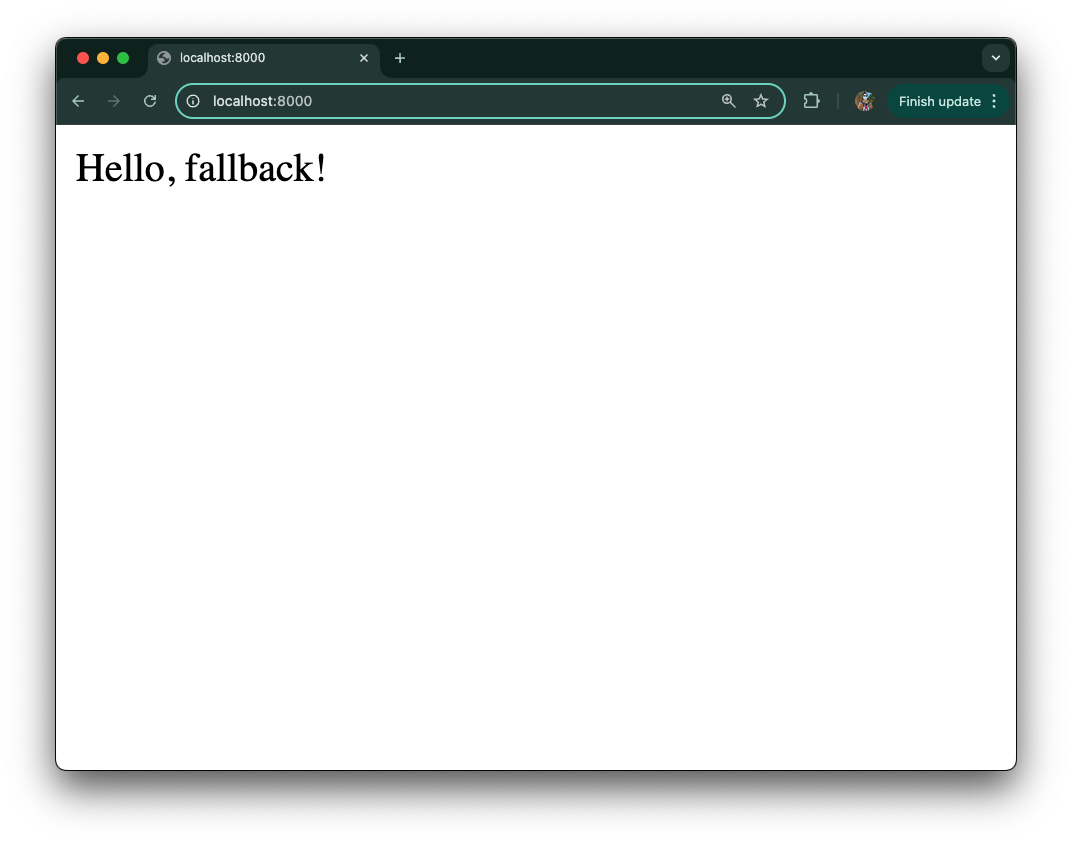Open site information via the info icon

(x=193, y=101)
